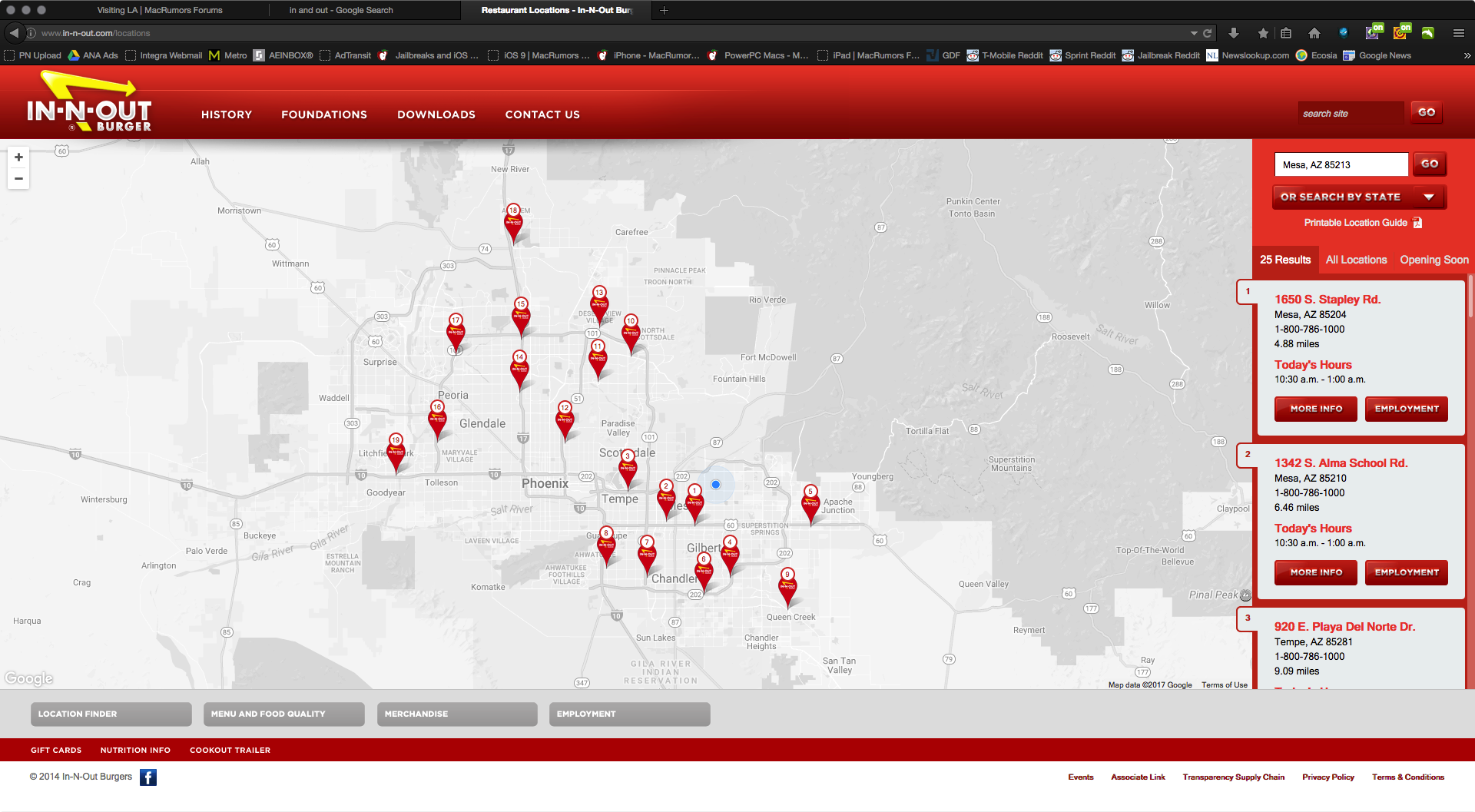Select map pin number 5 at Apache Junction

tap(810, 504)
